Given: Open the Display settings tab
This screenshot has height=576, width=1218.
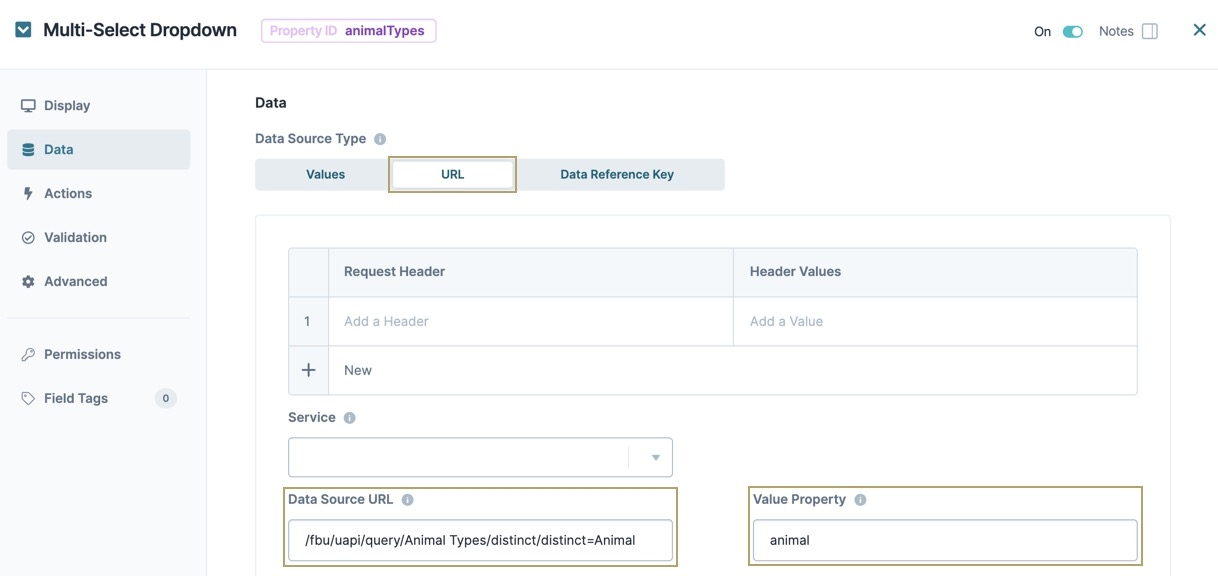Looking at the screenshot, I should point(98,105).
